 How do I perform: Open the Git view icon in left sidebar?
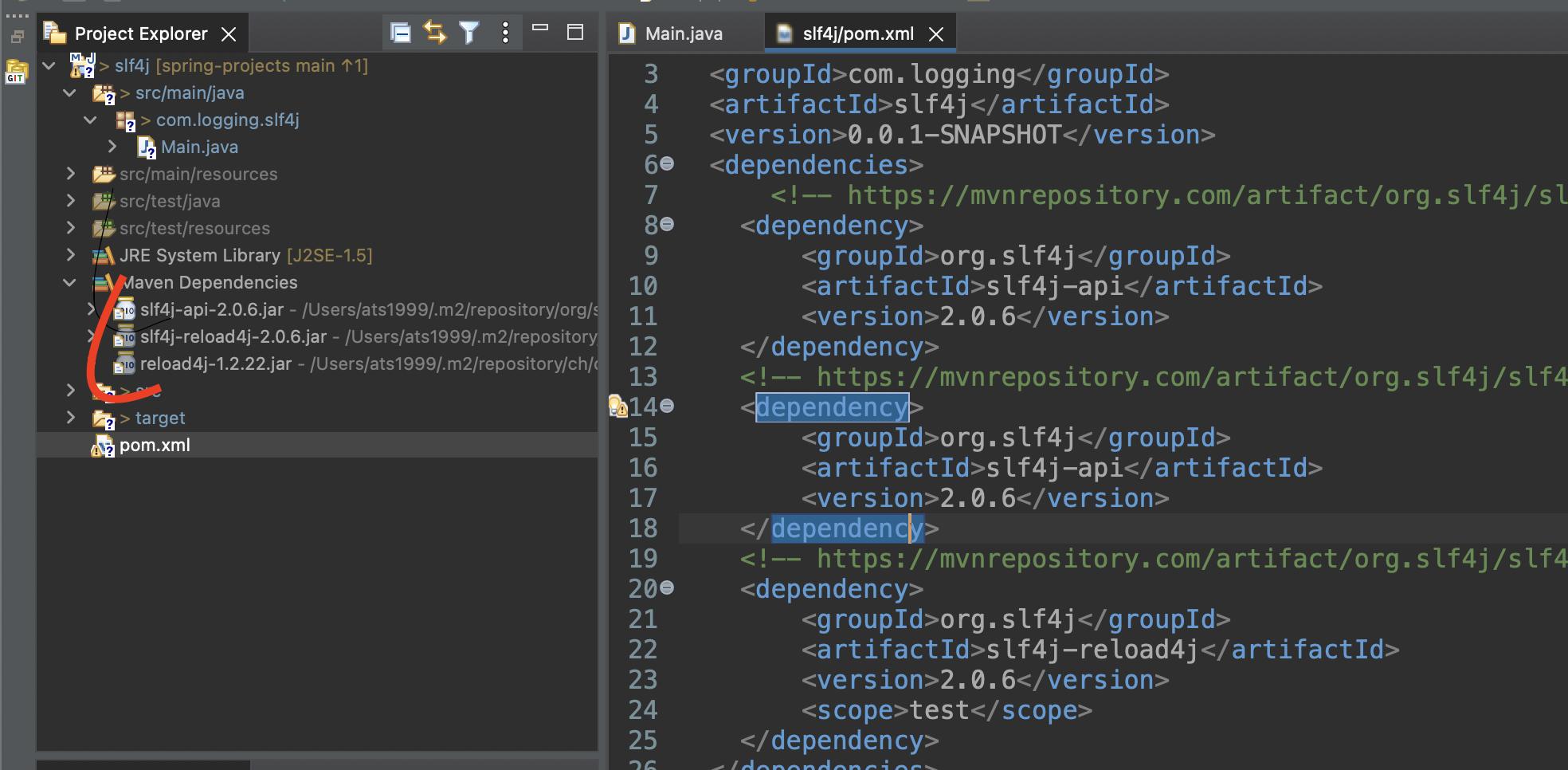[16, 72]
